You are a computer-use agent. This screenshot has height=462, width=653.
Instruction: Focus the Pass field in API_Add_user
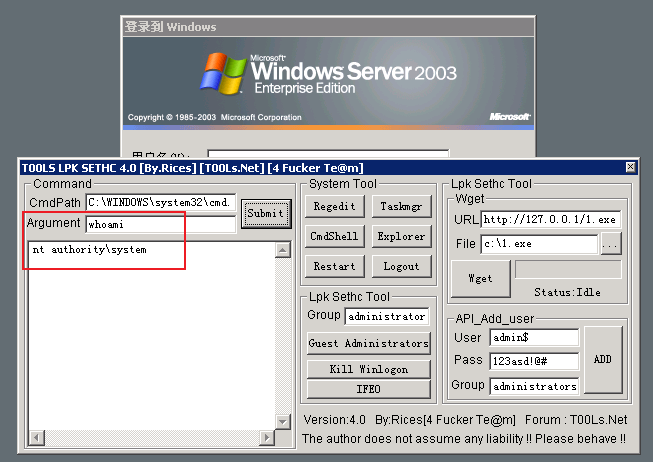pos(534,361)
